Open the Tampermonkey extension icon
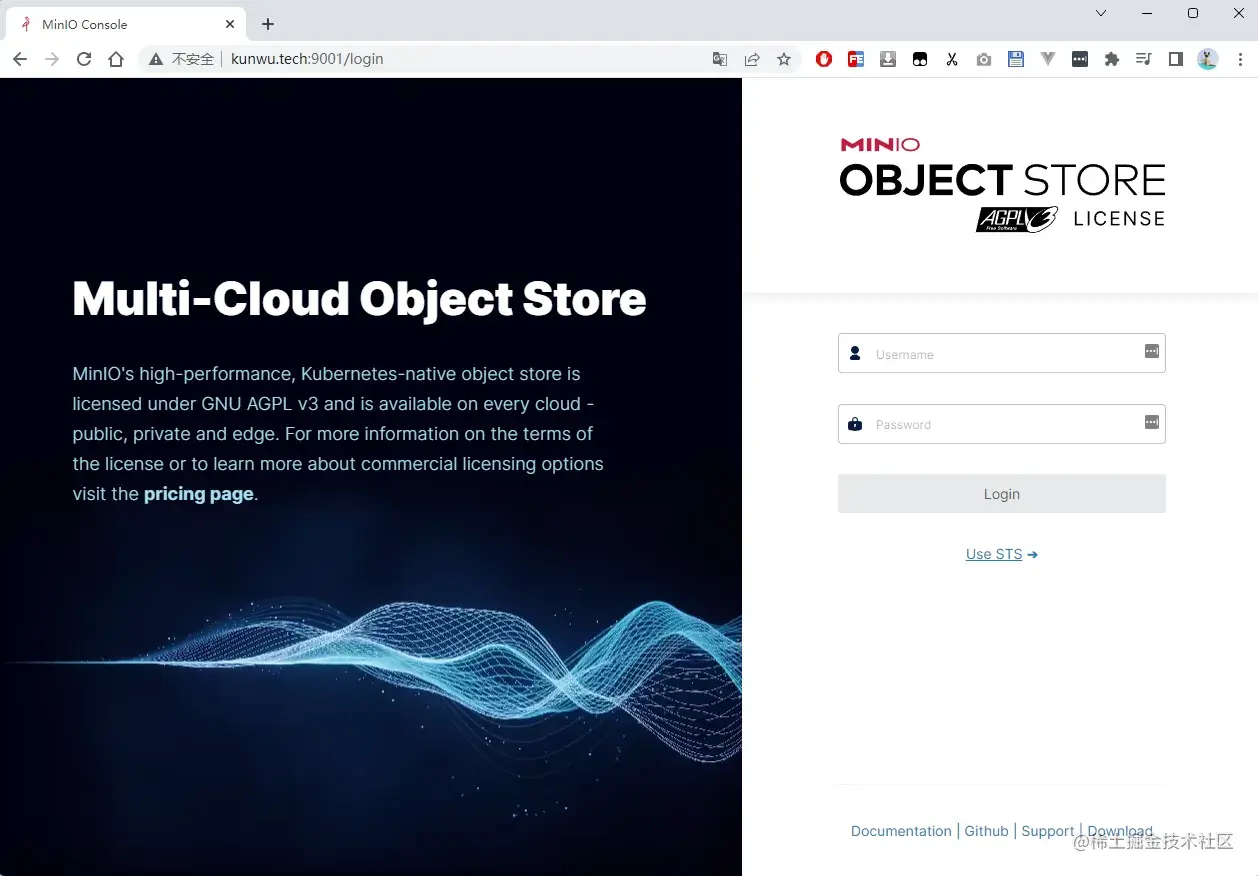Viewport: 1258px width, 876px height. click(x=920, y=59)
